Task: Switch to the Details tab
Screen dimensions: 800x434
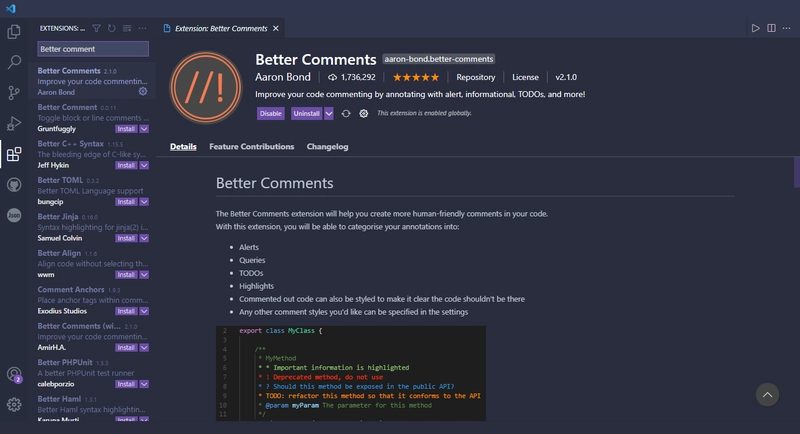Action: pyautogui.click(x=183, y=147)
